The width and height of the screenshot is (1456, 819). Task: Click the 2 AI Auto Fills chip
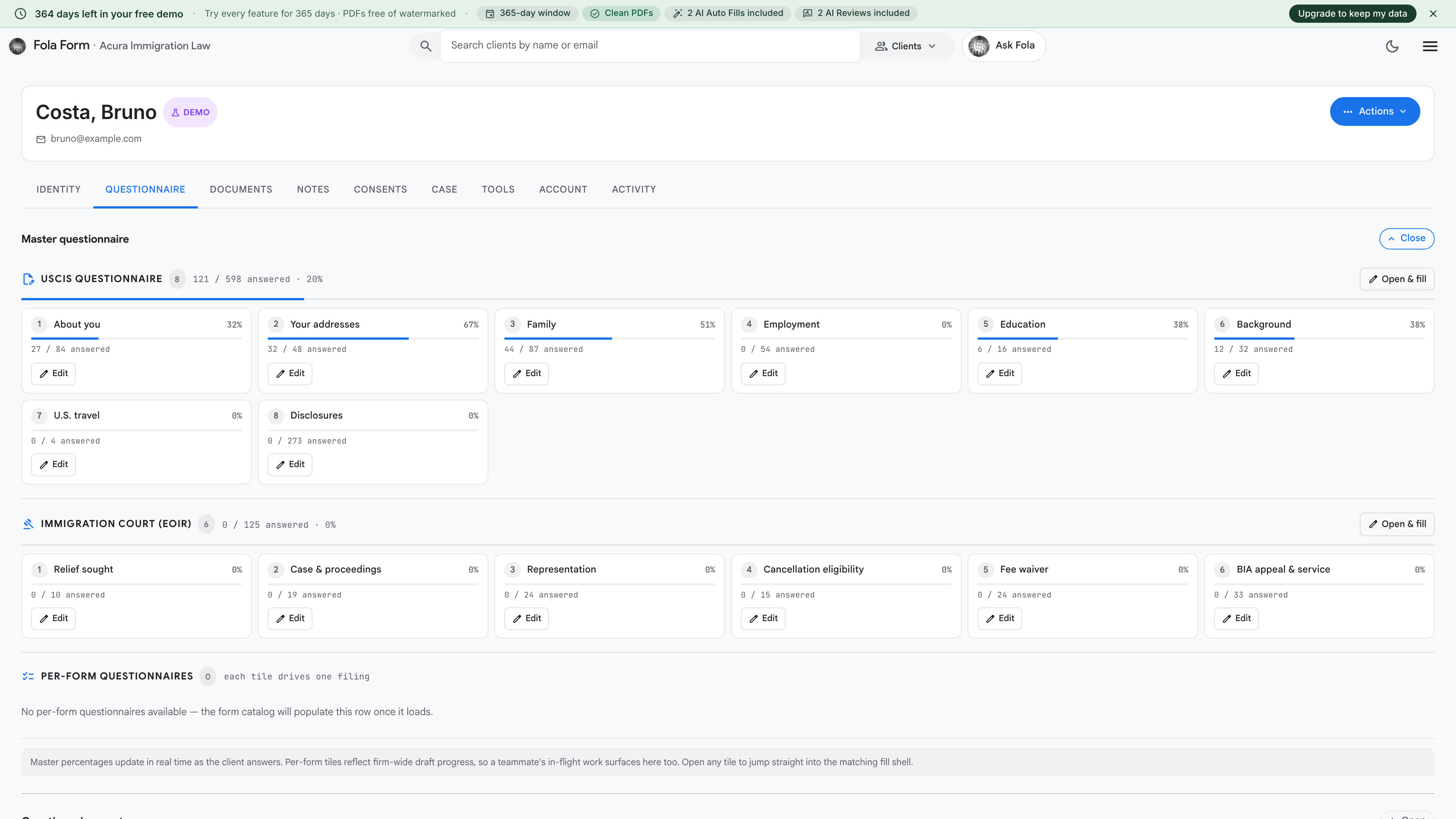tap(728, 13)
